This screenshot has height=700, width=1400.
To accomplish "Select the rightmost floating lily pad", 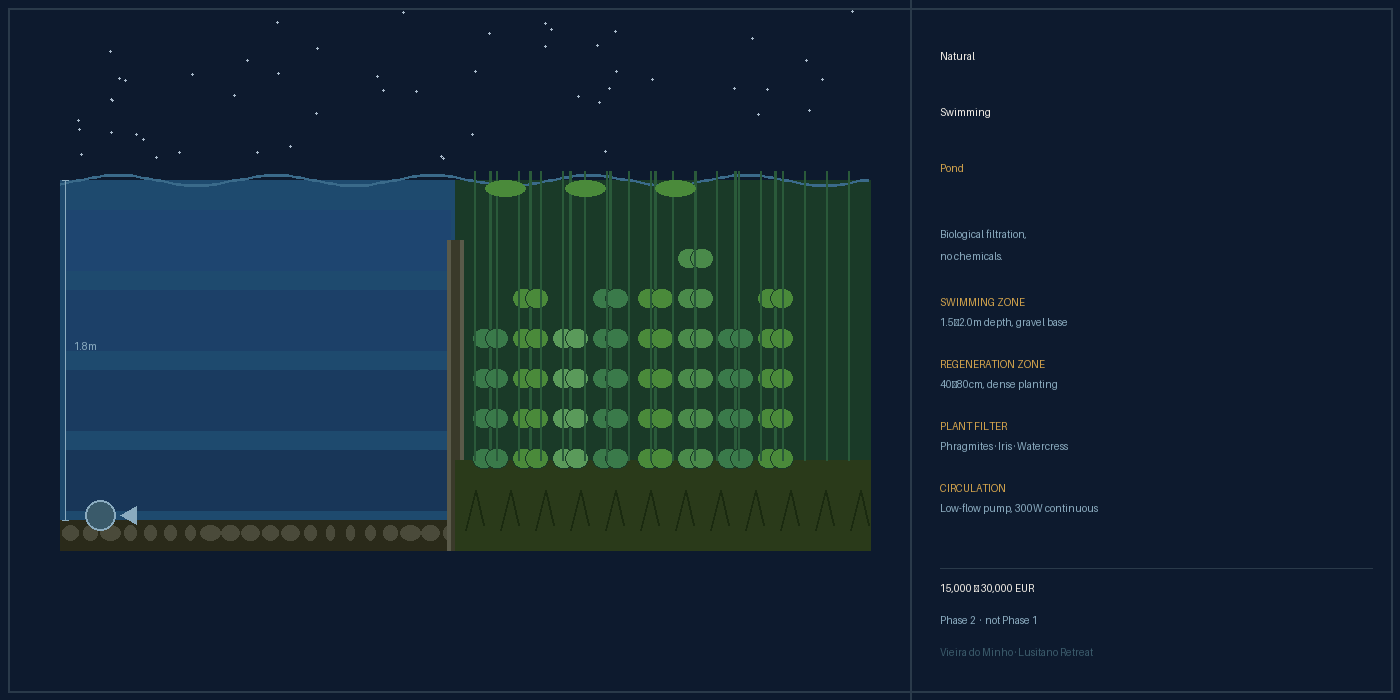I will (x=675, y=189).
